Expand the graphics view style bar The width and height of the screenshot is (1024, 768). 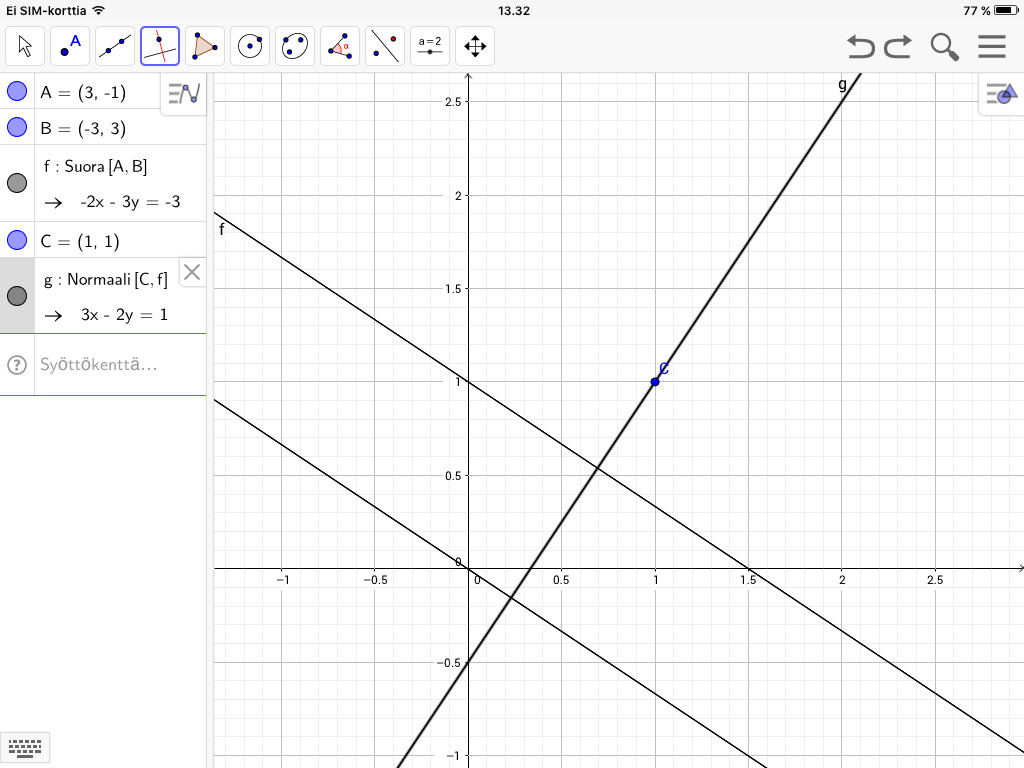1001,94
